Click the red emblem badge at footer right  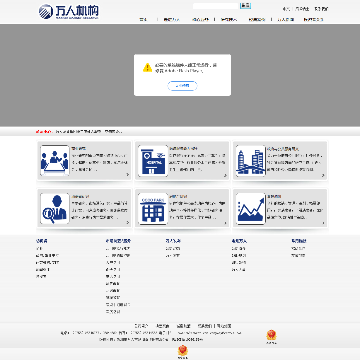tap(271, 335)
